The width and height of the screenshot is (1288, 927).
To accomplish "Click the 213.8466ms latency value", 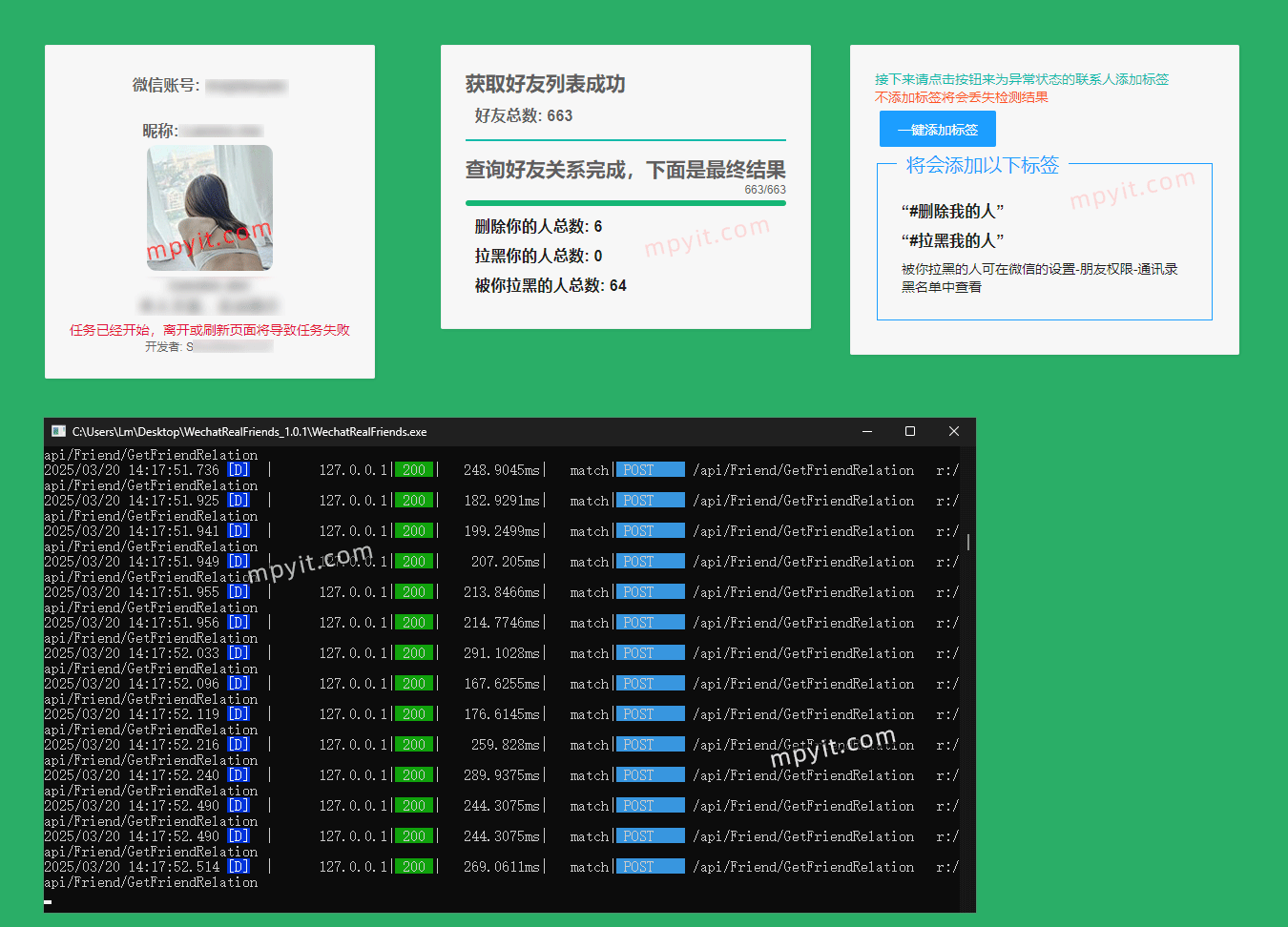I will [x=502, y=592].
